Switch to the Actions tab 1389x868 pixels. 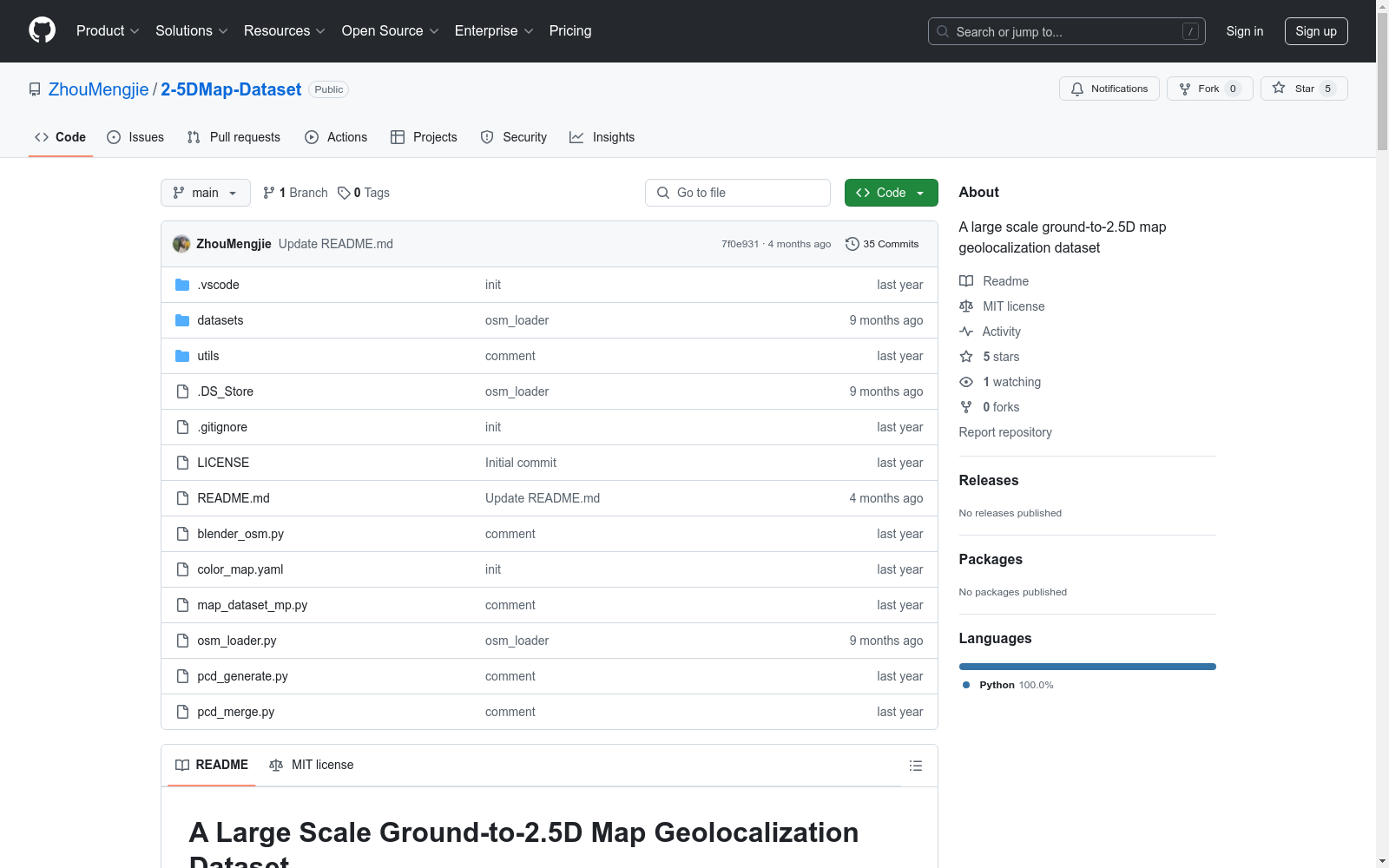336,137
